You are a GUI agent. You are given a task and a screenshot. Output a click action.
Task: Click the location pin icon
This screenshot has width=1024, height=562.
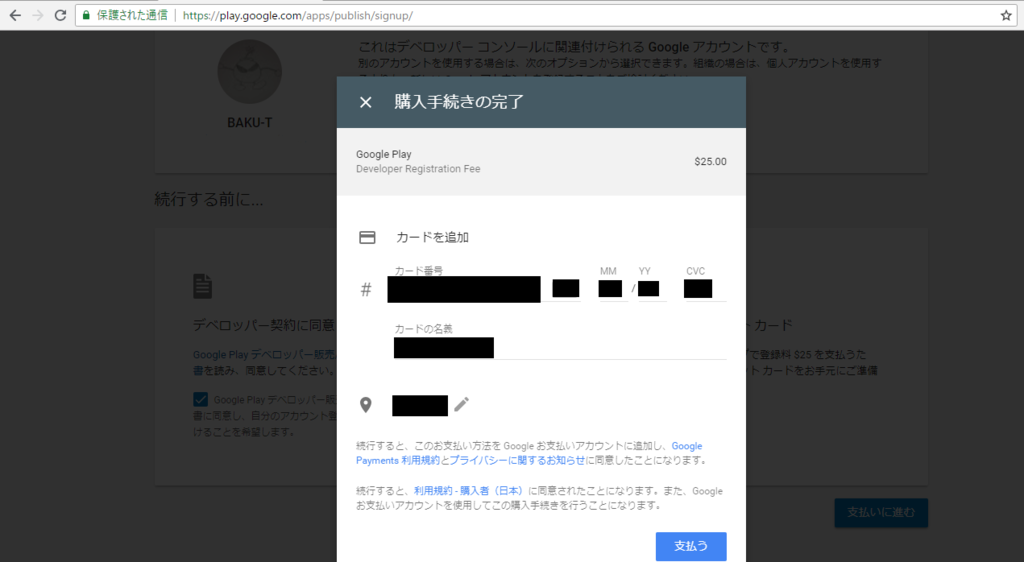[x=366, y=405]
